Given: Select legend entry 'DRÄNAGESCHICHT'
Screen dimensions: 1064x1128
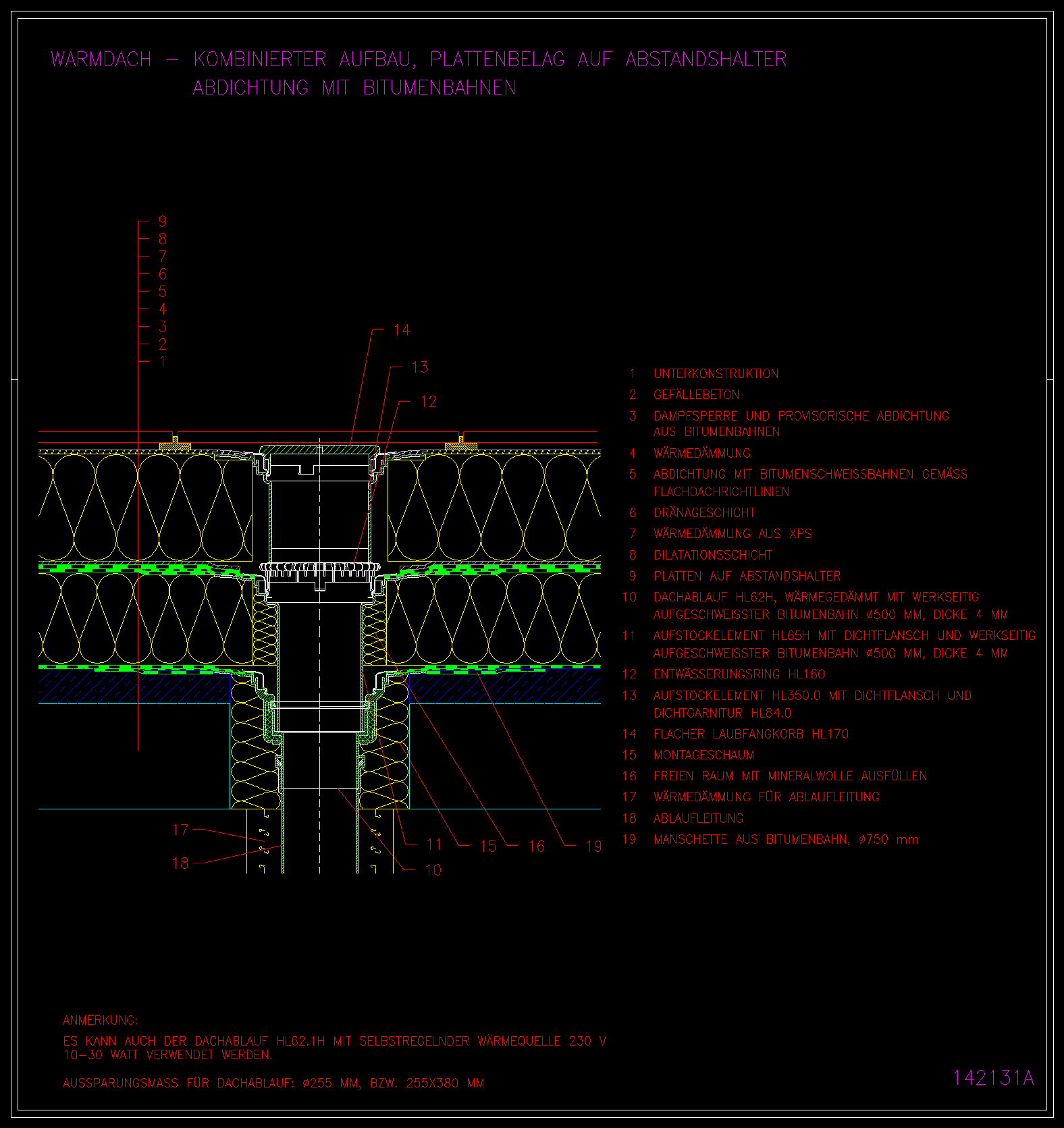Looking at the screenshot, I should click(x=704, y=512).
